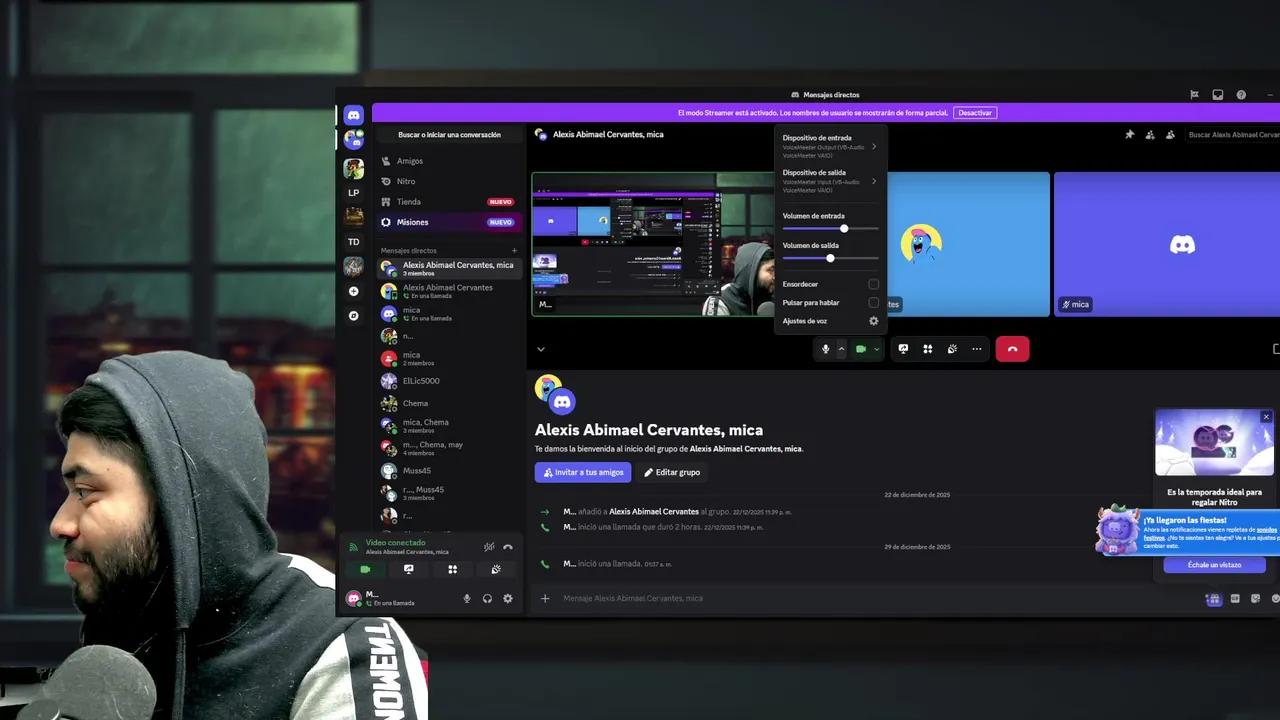Hang up with the red disconnect button
Image resolution: width=1280 pixels, height=720 pixels.
[x=1012, y=349]
